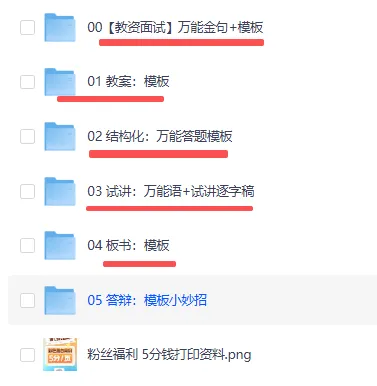Select checkbox for 02 结构化：万能答题模板
The height and width of the screenshot is (386, 377).
(27, 136)
